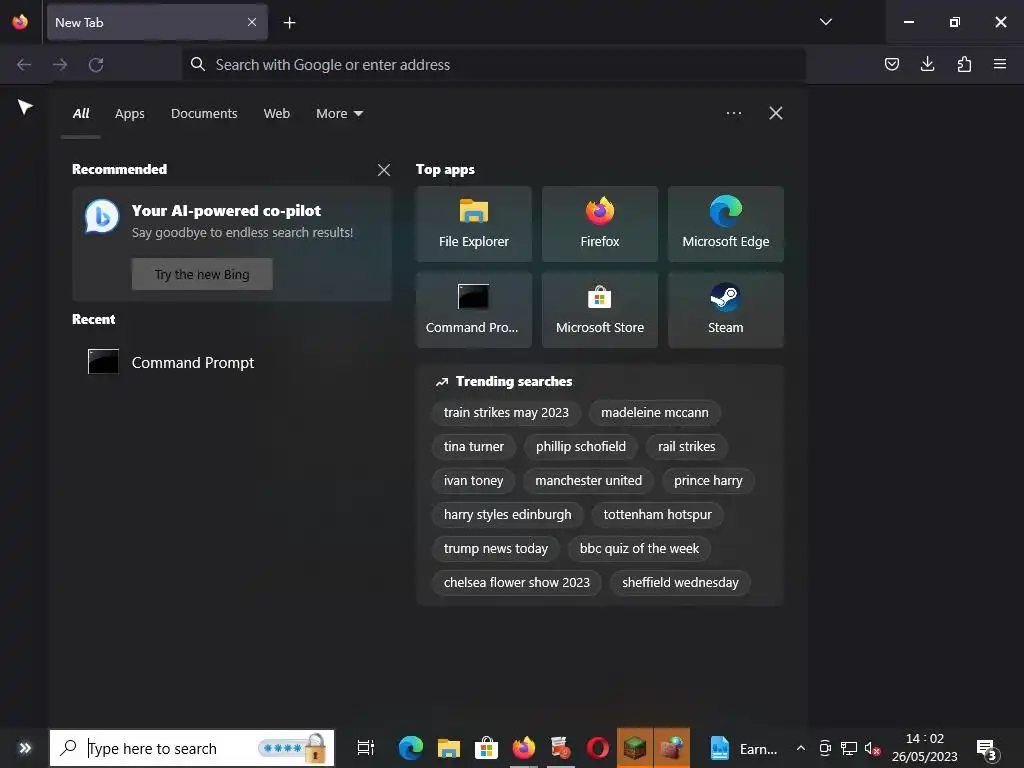
Task: Open Microsoft Store tile in Top apps
Action: point(600,310)
